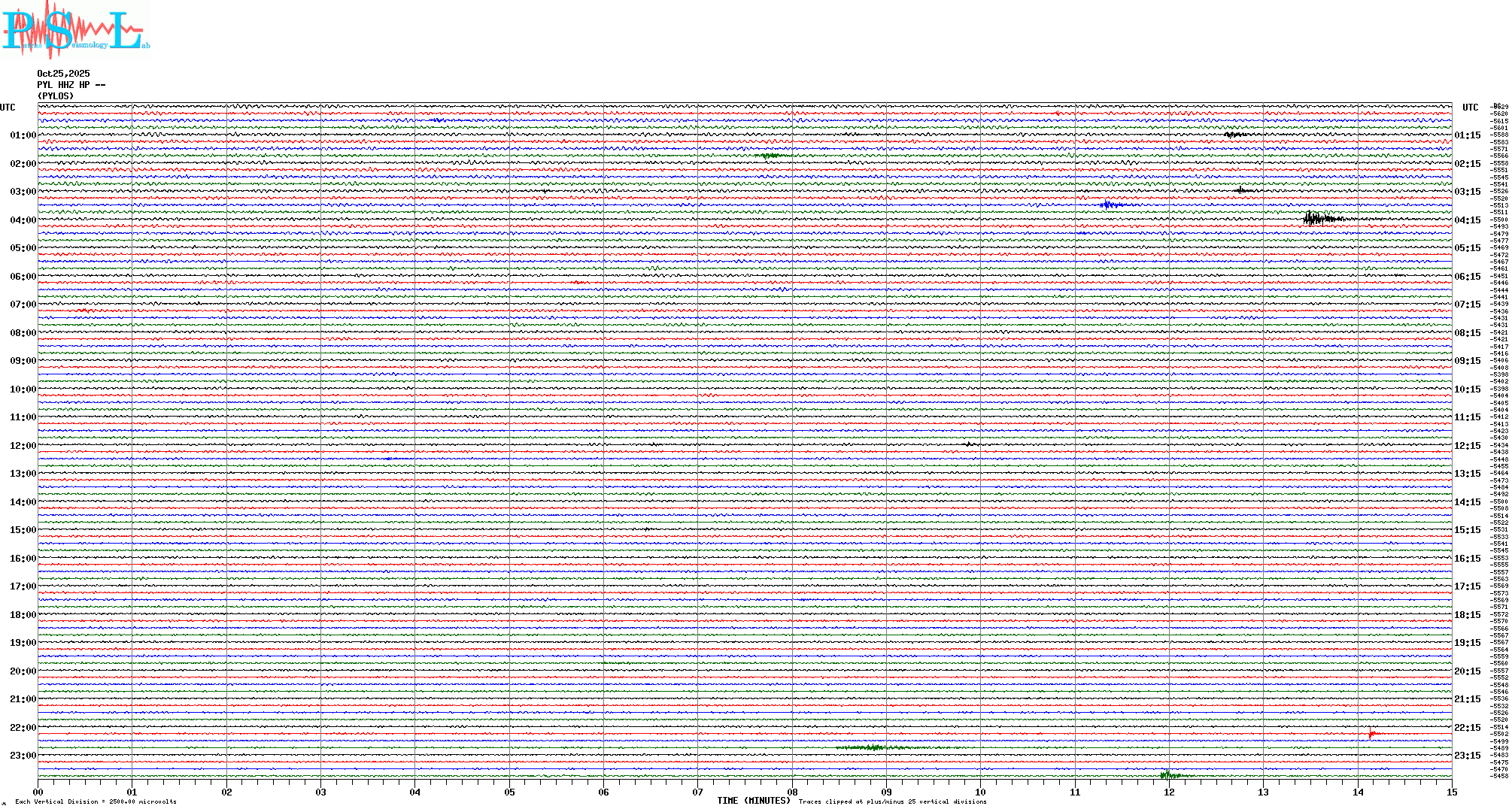Click the TIME (MINUTES) axis label
1512x812 pixels.
[754, 801]
